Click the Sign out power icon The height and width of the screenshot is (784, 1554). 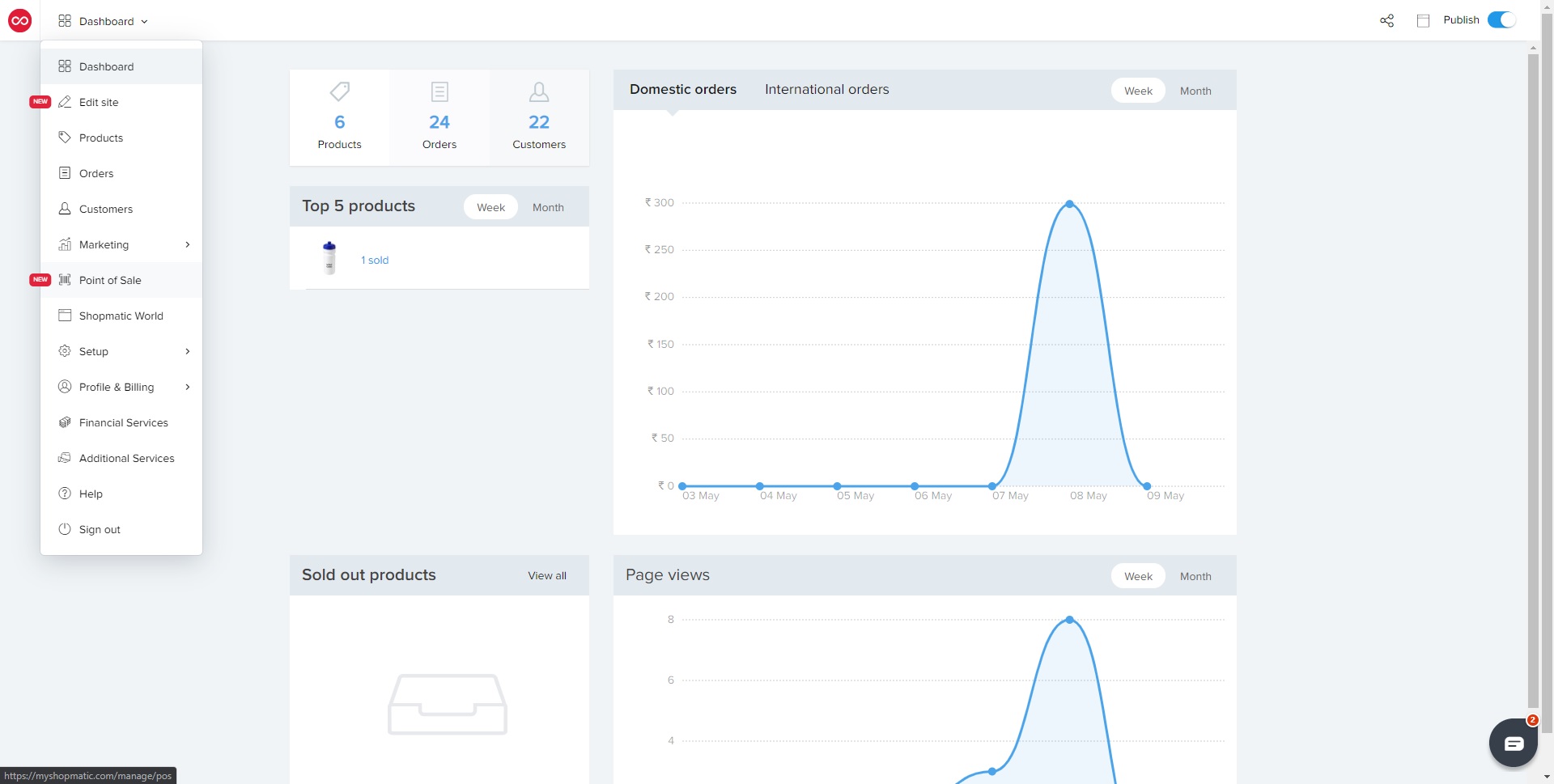coord(65,529)
